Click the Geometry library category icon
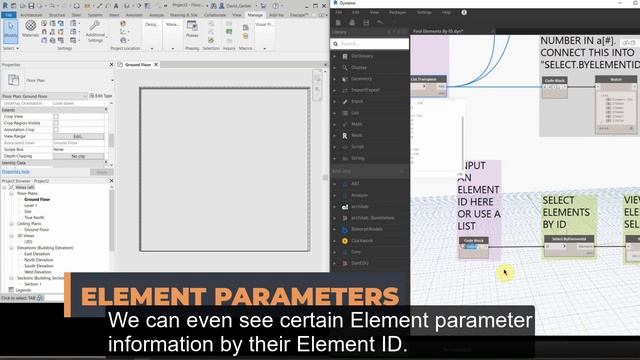 345,79
